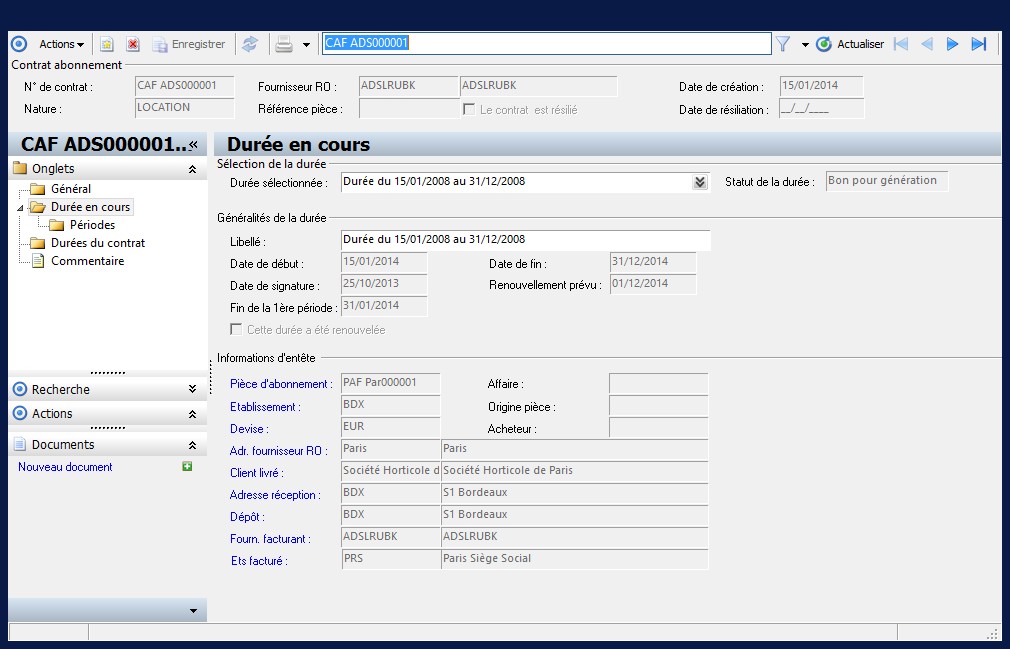The image size is (1010, 649).
Task: Click the Date de signature field
Action: tap(384, 284)
